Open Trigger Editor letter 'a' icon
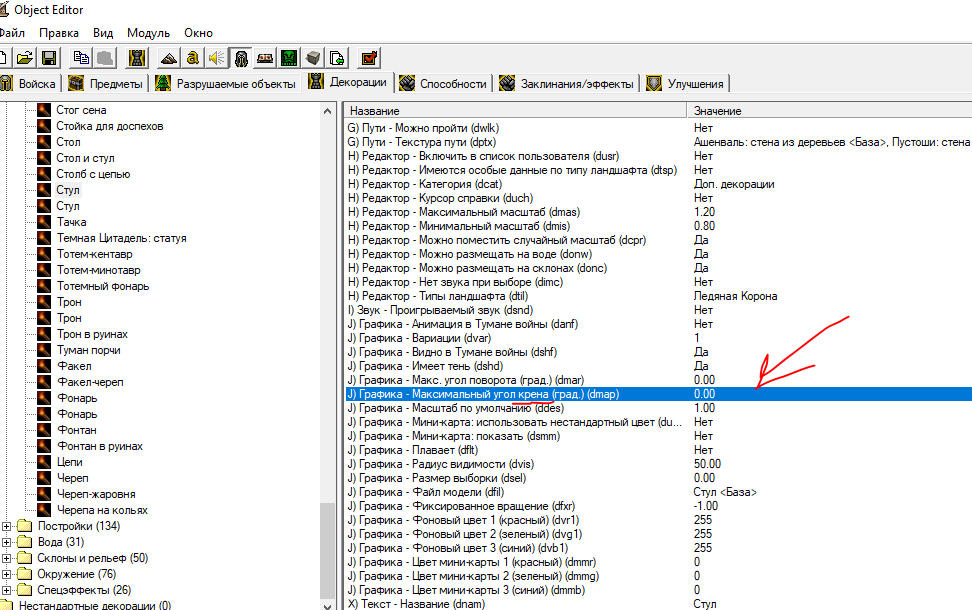Screen dimensions: 972x610 193,58
